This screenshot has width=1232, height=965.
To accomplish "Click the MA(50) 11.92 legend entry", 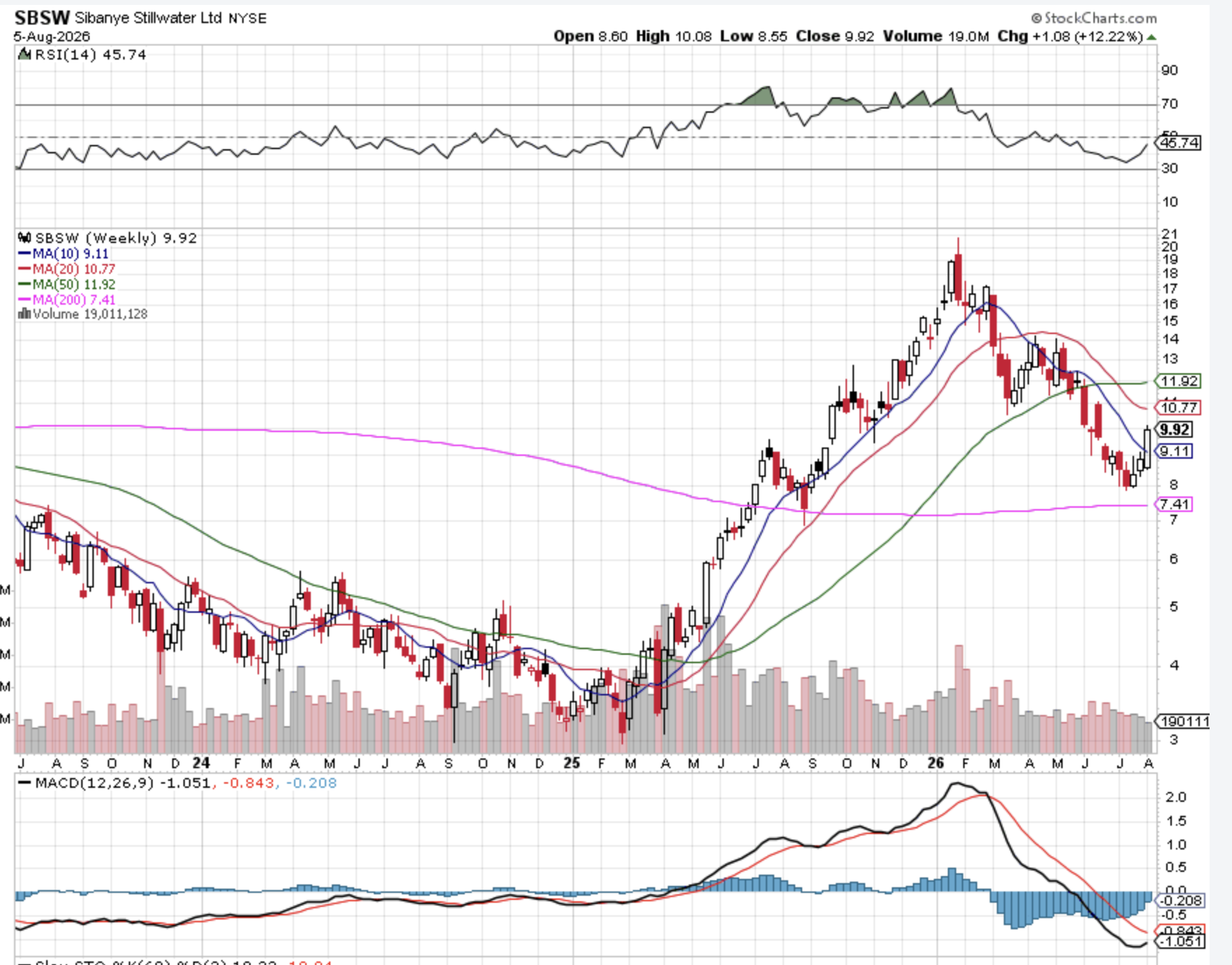I will (x=74, y=285).
